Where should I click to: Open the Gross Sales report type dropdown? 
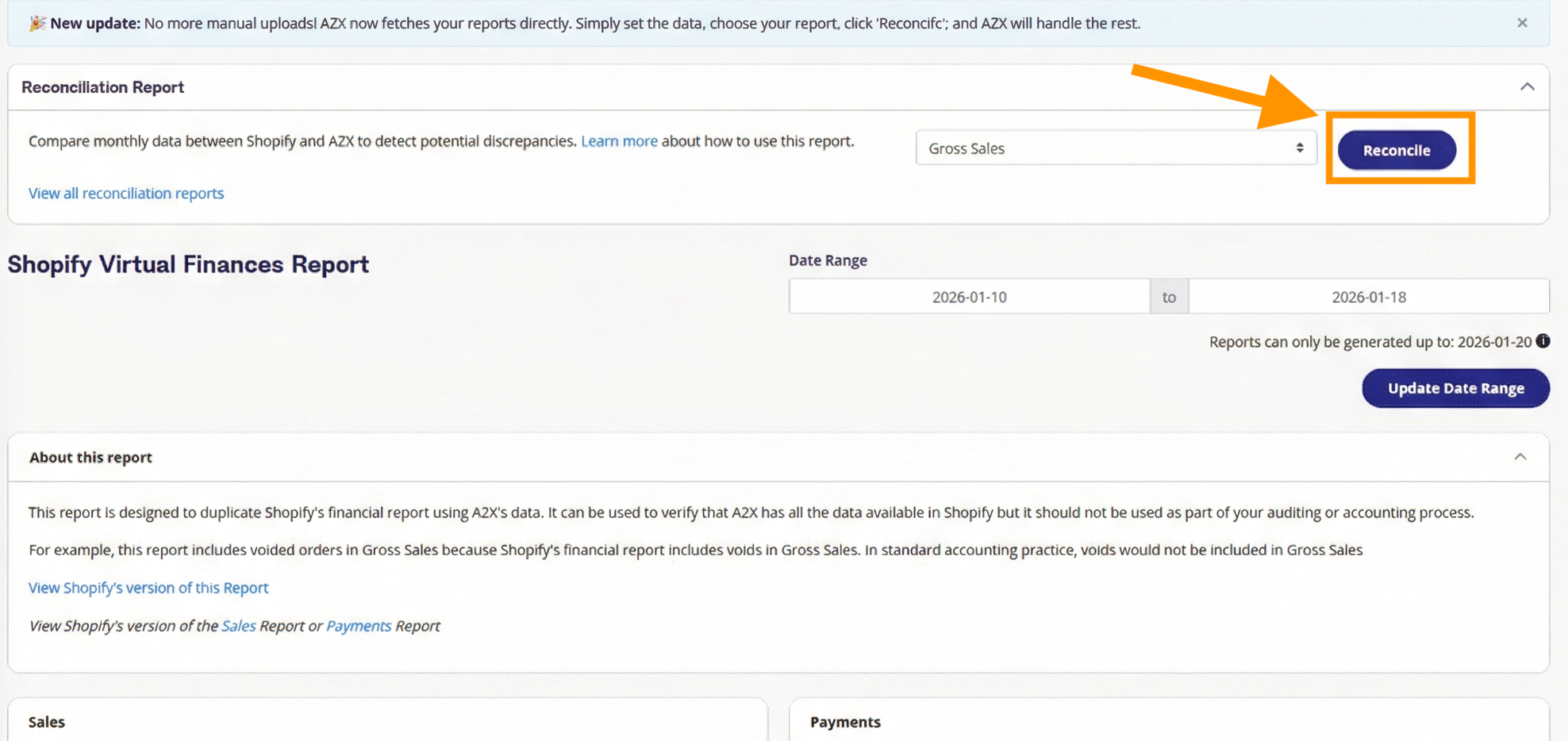click(x=1115, y=148)
